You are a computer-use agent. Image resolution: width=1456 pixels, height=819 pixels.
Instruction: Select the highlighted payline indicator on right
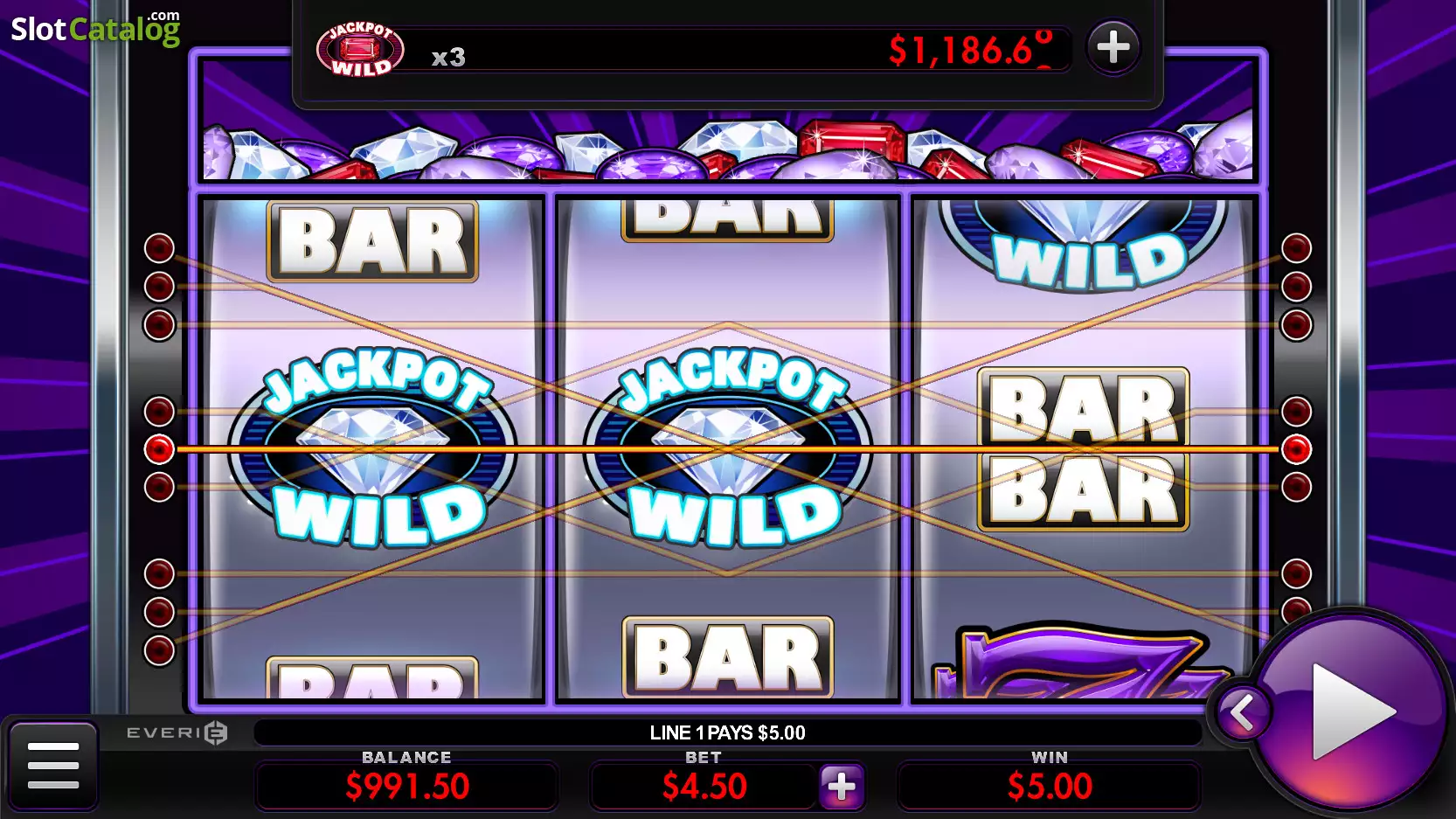point(1296,449)
